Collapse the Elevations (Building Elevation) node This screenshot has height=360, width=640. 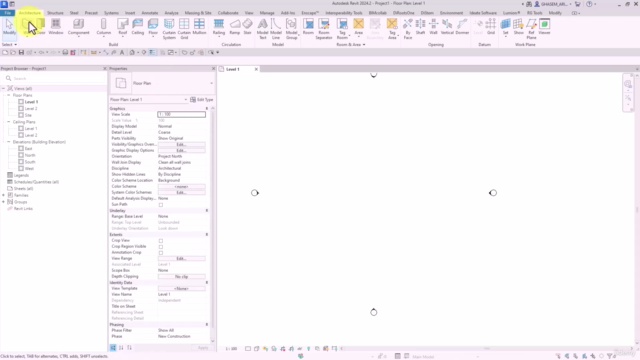9,142
